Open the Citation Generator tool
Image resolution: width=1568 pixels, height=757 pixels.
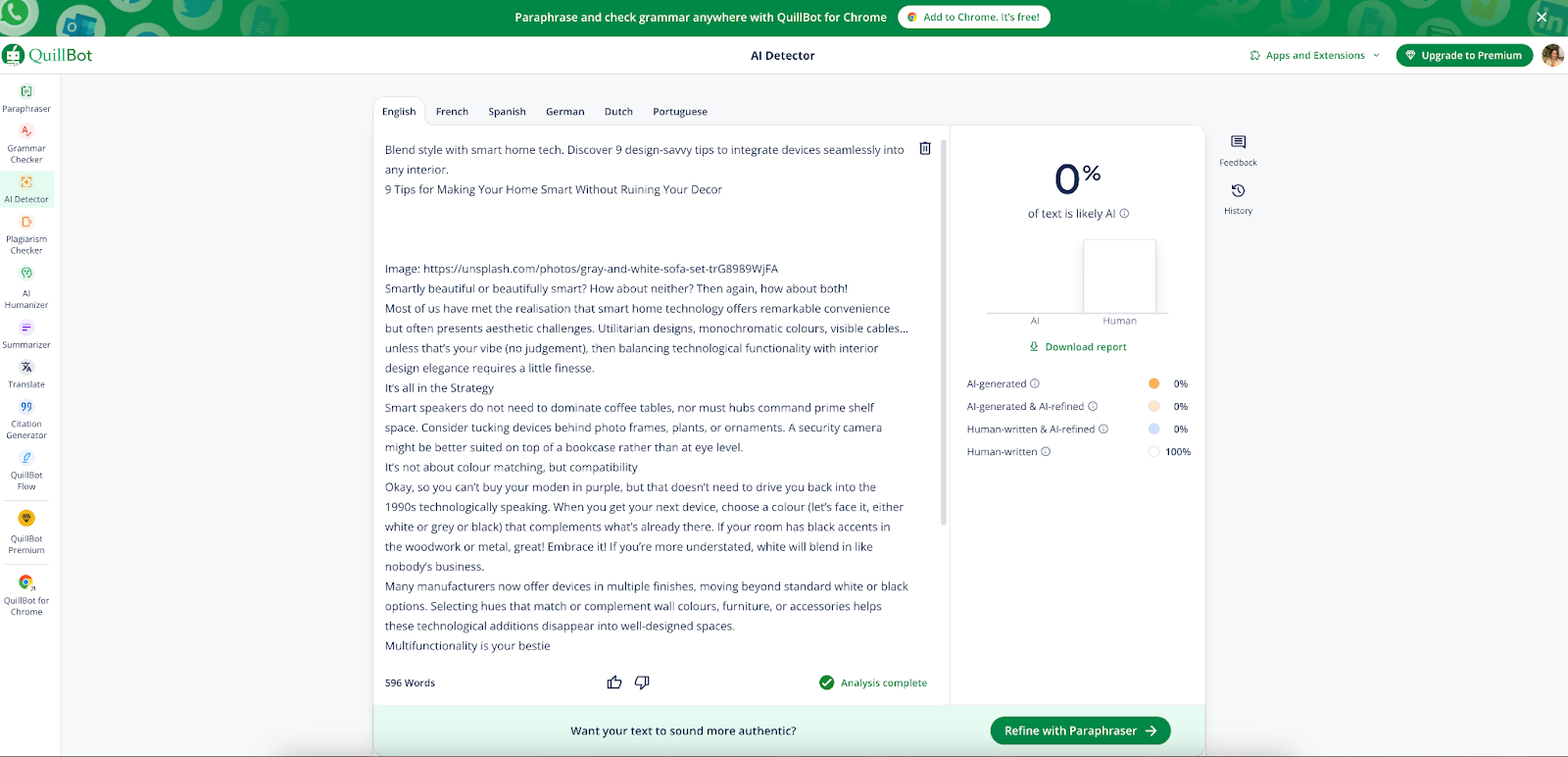(x=26, y=420)
